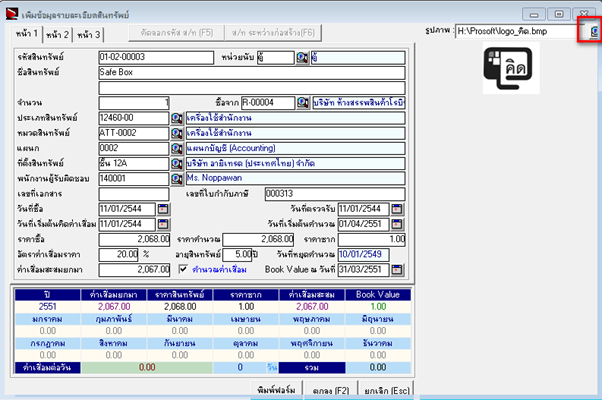Open the responsible employee lookup for 140001
602x400 pixels.
tap(177, 179)
